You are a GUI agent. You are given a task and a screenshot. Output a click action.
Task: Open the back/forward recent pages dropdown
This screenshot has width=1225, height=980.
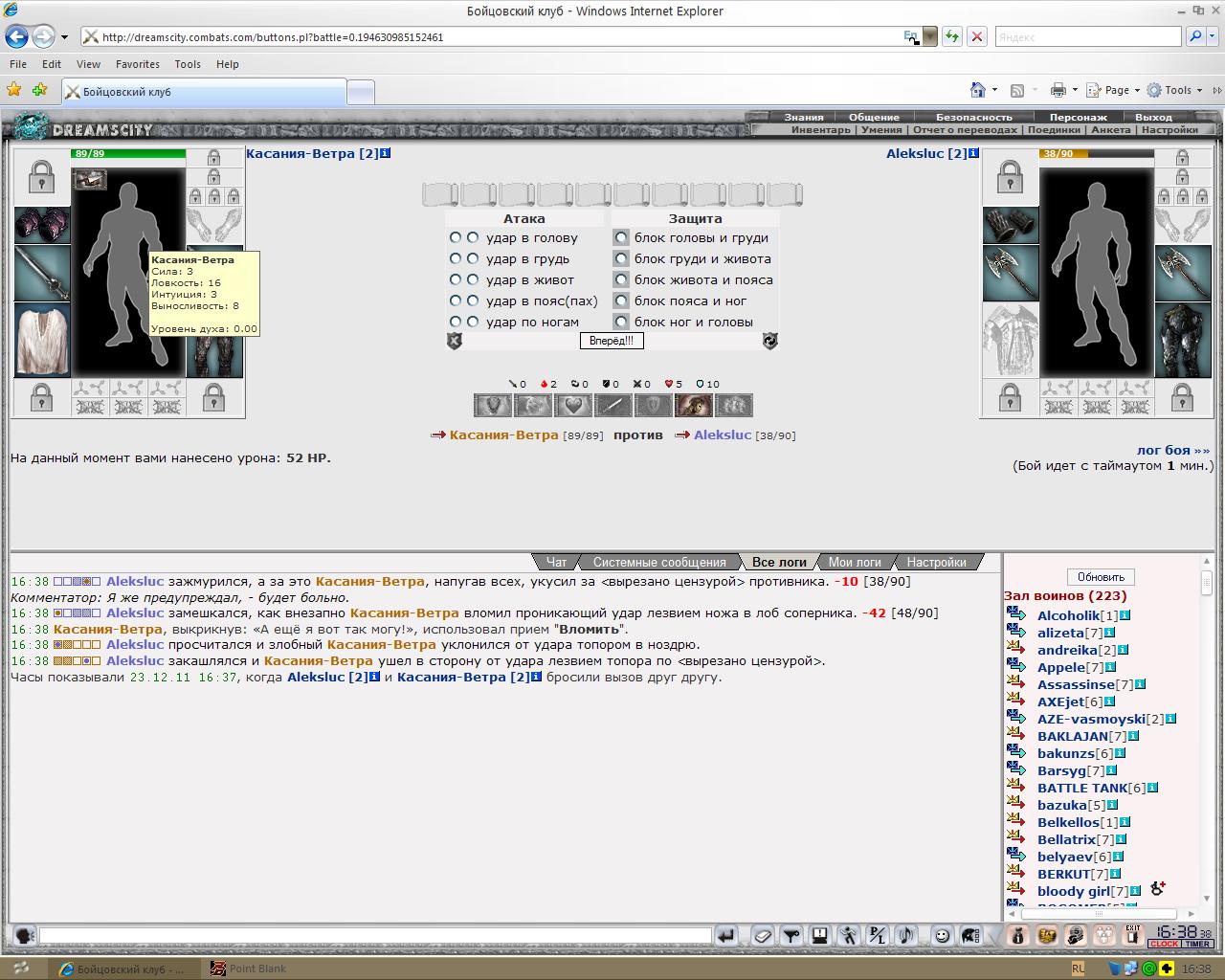coord(64,37)
